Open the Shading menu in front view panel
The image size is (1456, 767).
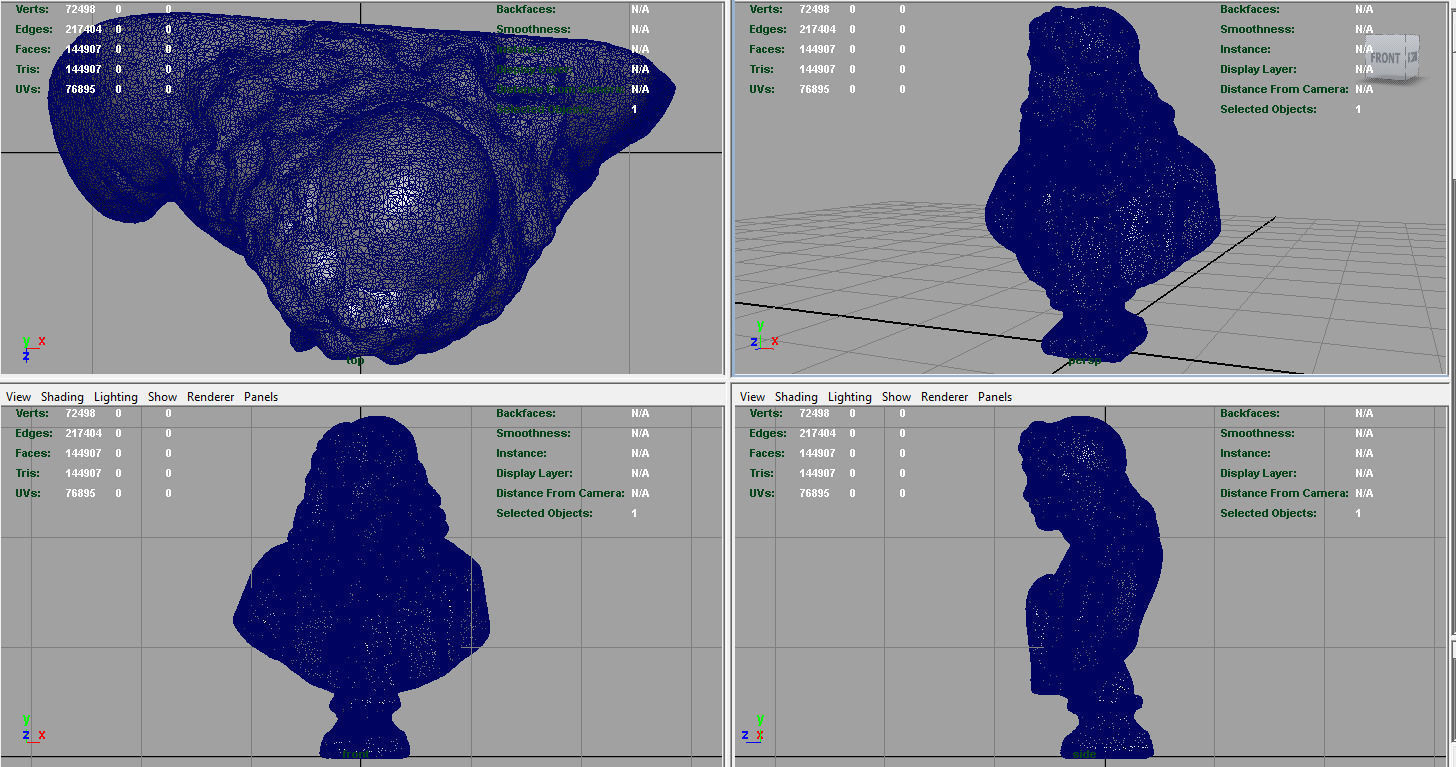pos(62,397)
